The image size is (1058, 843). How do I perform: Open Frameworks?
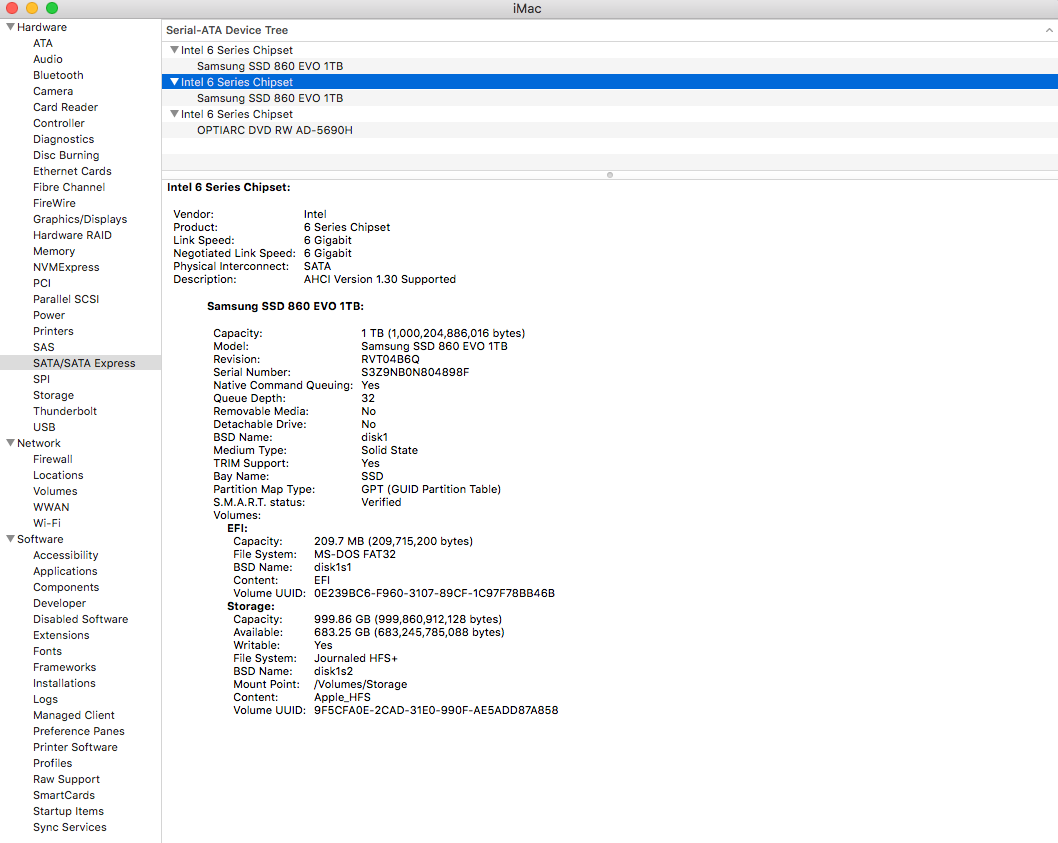(65, 667)
